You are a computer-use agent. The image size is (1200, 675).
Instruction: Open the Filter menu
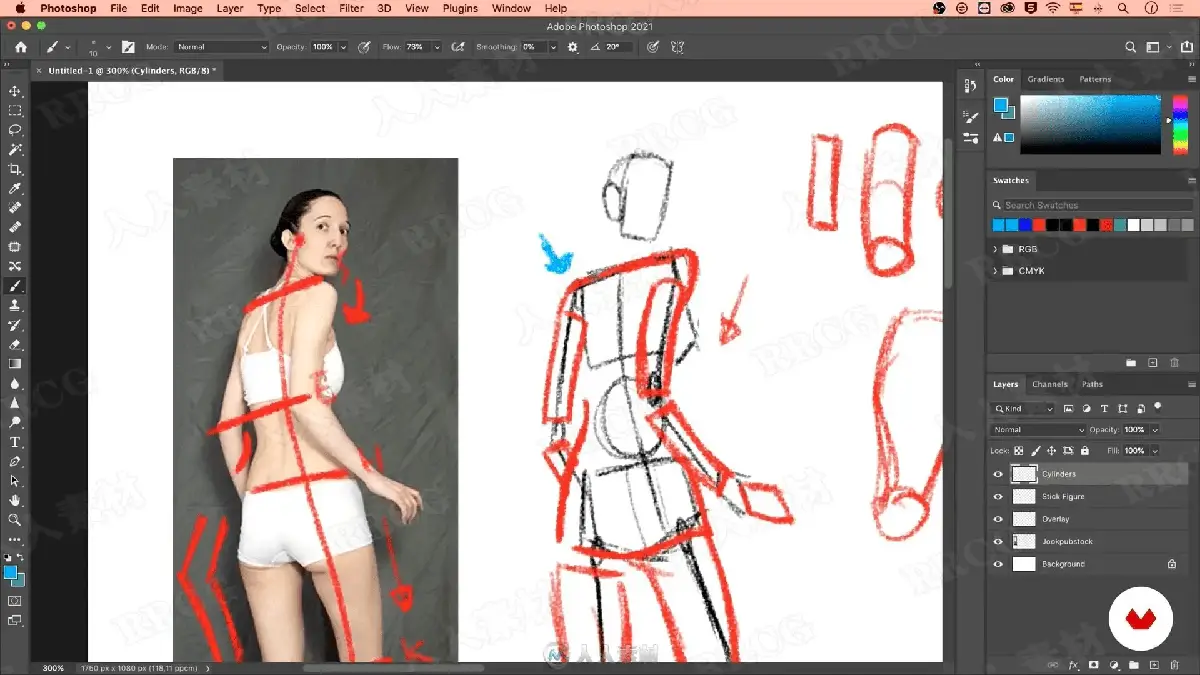[351, 8]
